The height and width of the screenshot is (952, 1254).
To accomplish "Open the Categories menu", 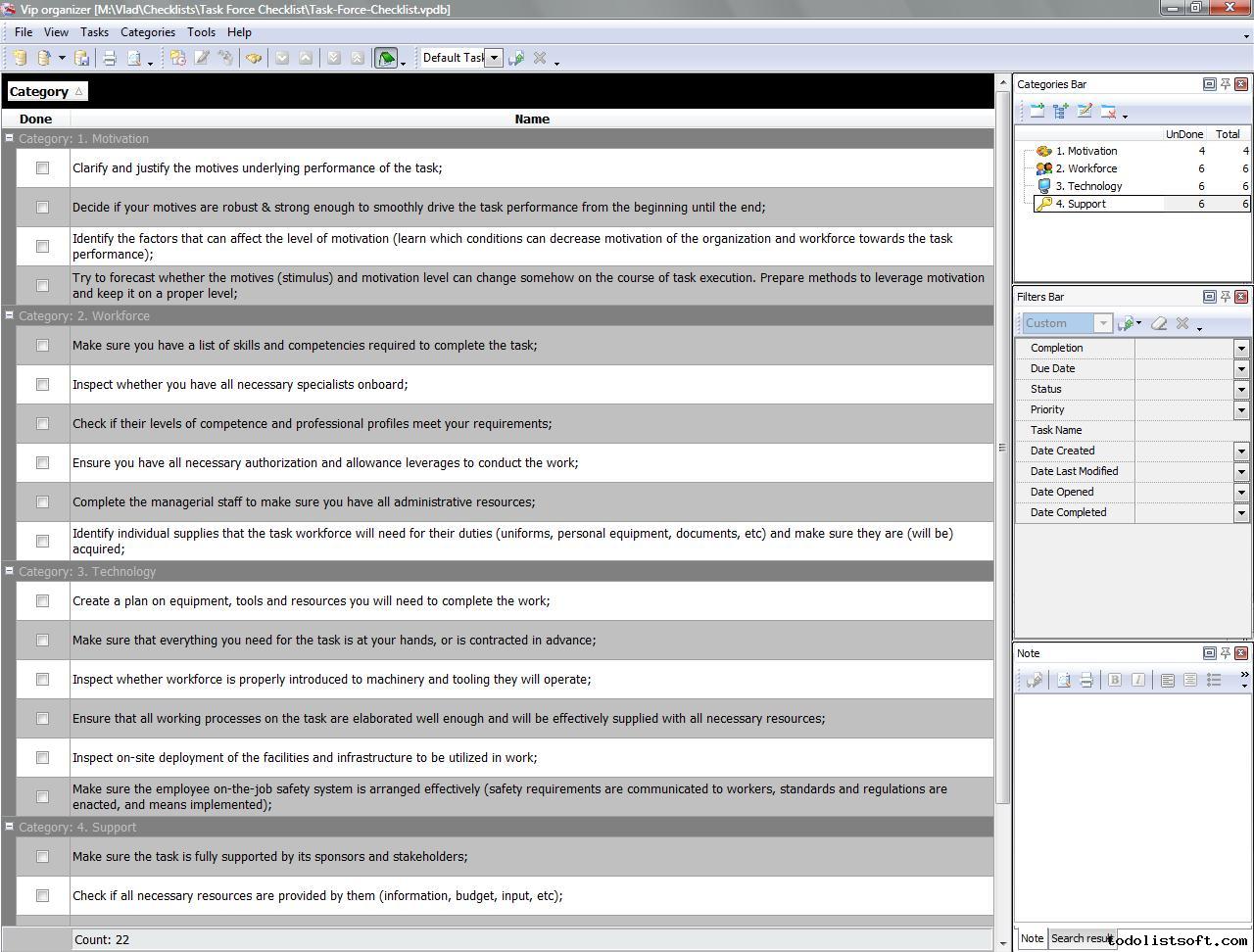I will coord(147,32).
